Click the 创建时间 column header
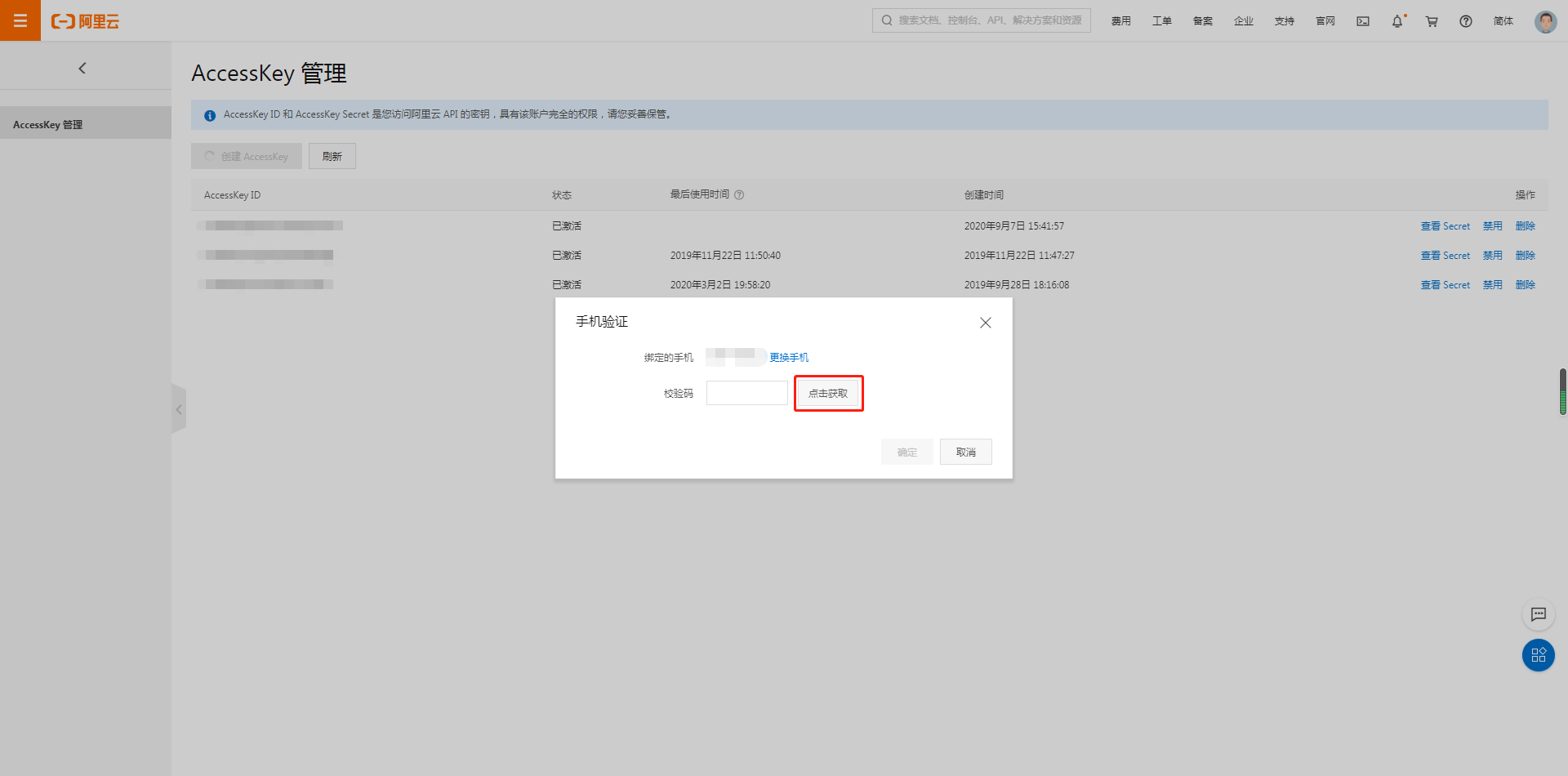1568x776 pixels. point(984,195)
